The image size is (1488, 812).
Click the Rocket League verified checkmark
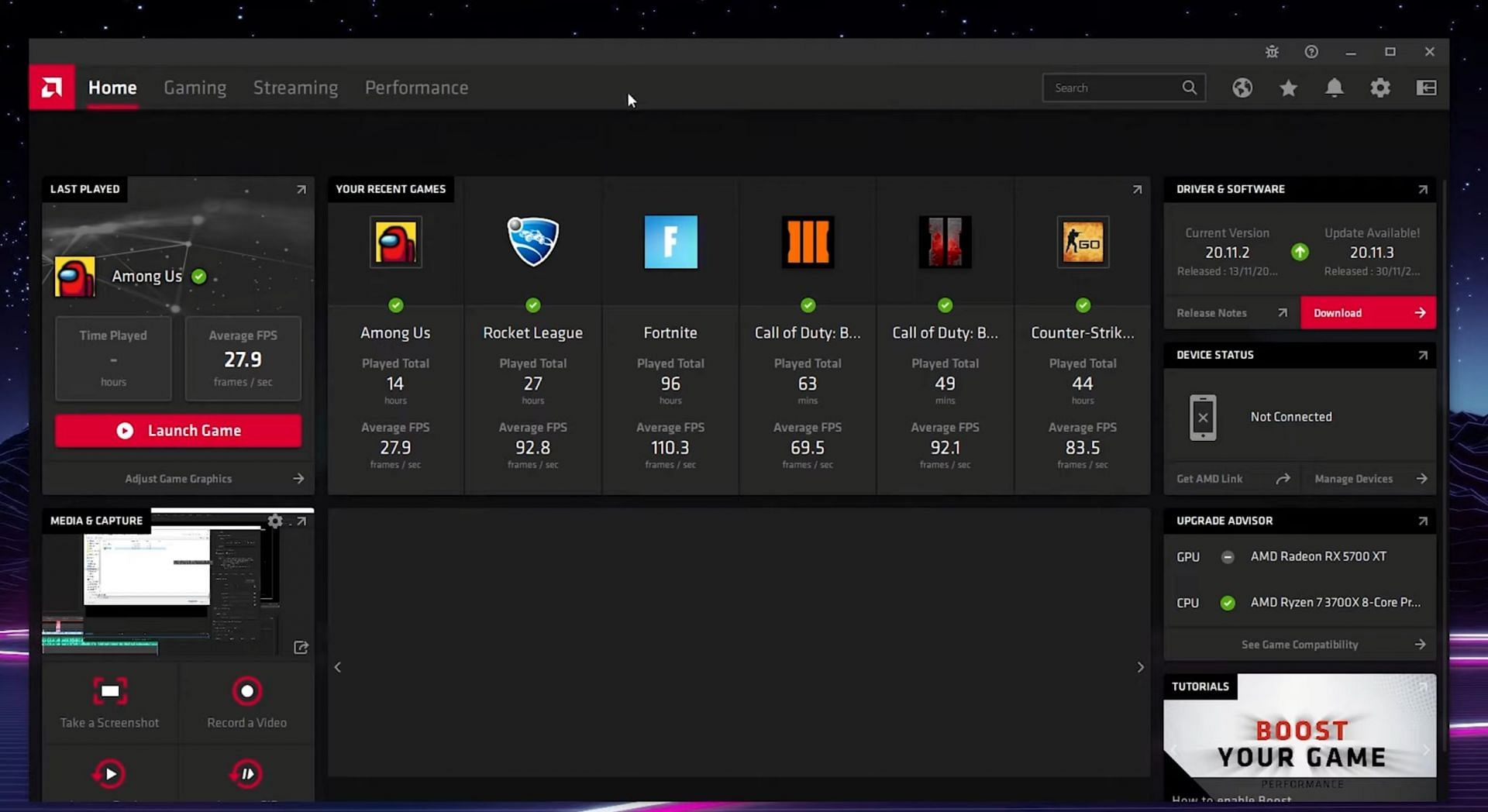[x=533, y=305]
